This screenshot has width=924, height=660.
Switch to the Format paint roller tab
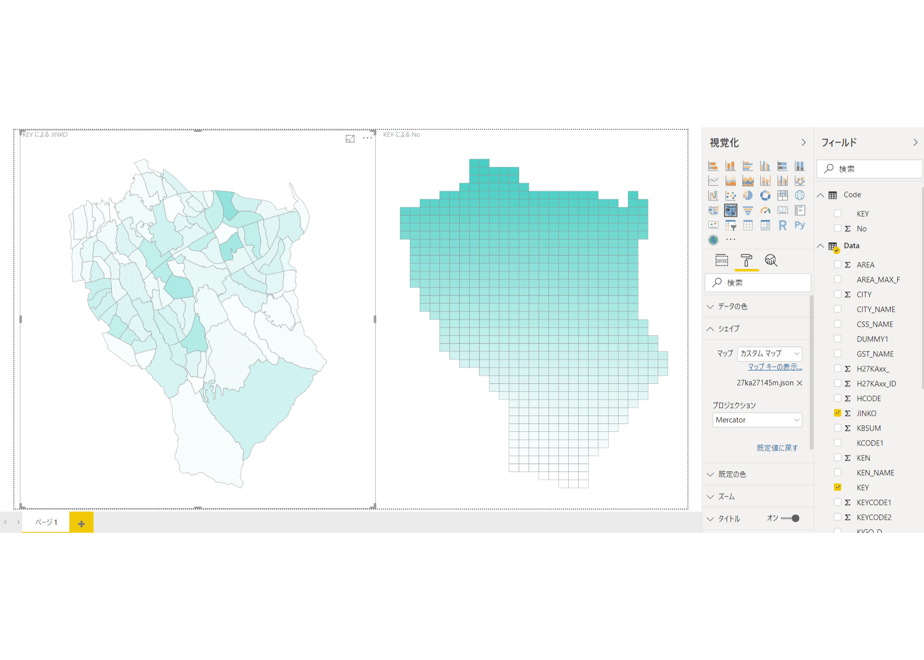(x=746, y=260)
